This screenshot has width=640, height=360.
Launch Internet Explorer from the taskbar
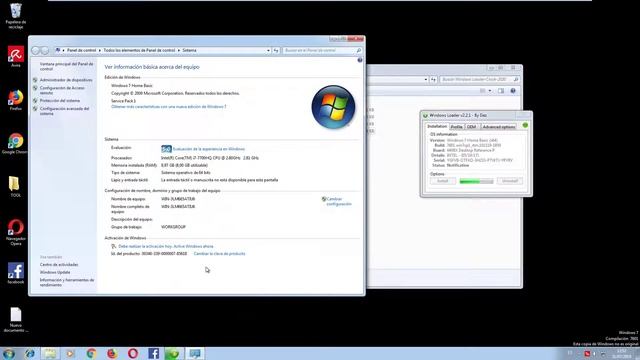[x=29, y=353]
